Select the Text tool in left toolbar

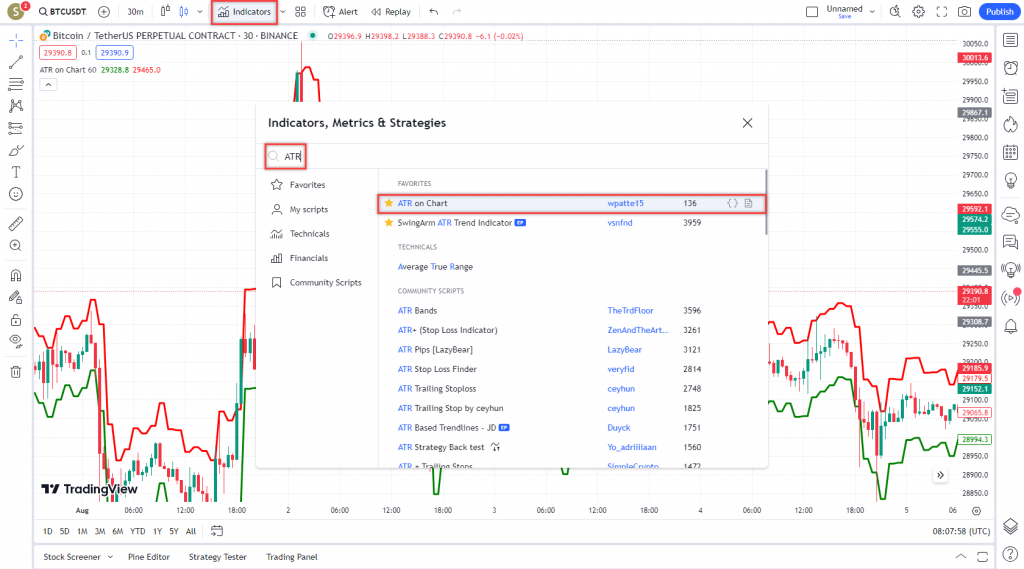point(15,172)
